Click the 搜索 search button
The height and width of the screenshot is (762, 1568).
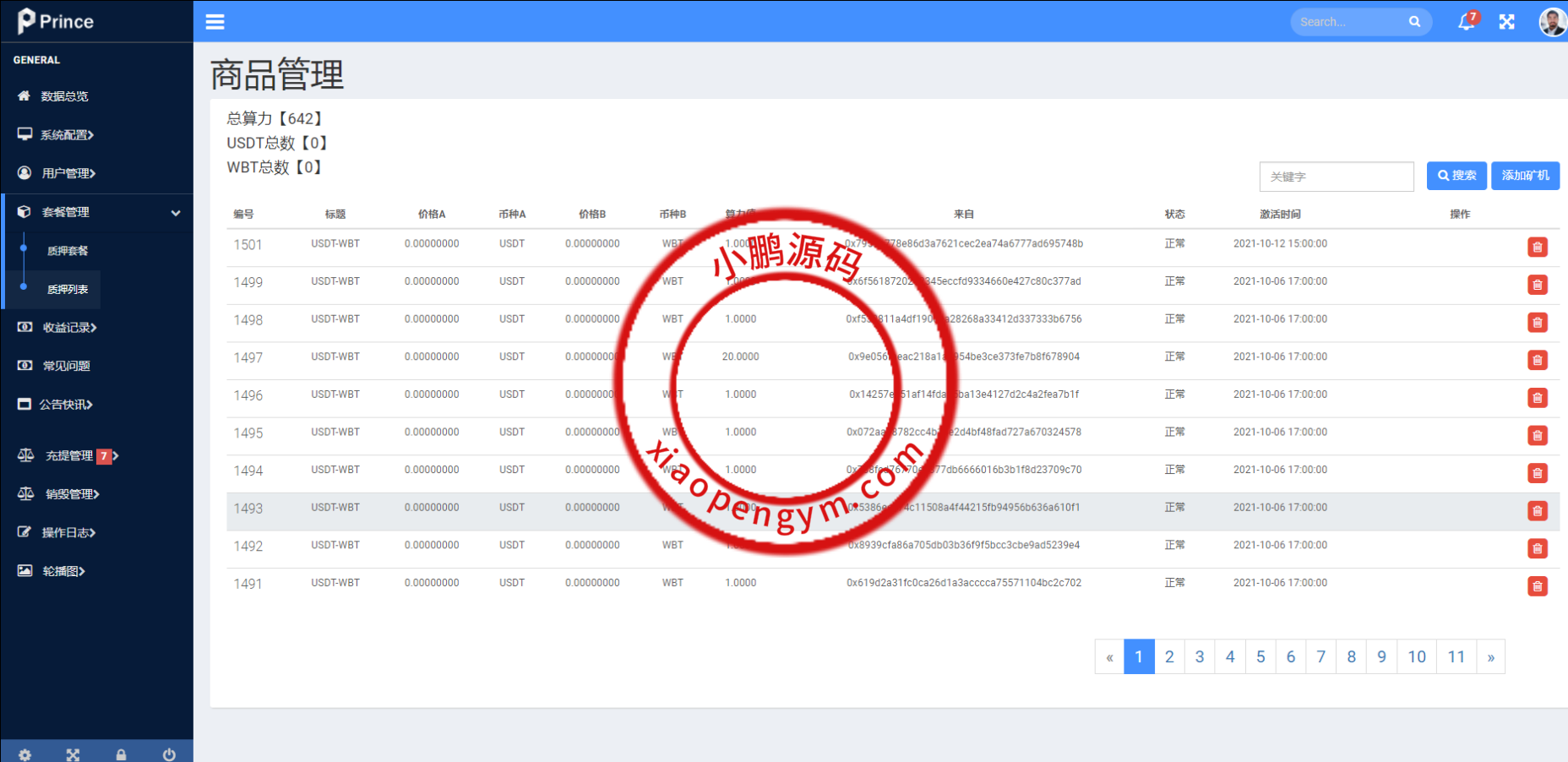click(x=1456, y=176)
